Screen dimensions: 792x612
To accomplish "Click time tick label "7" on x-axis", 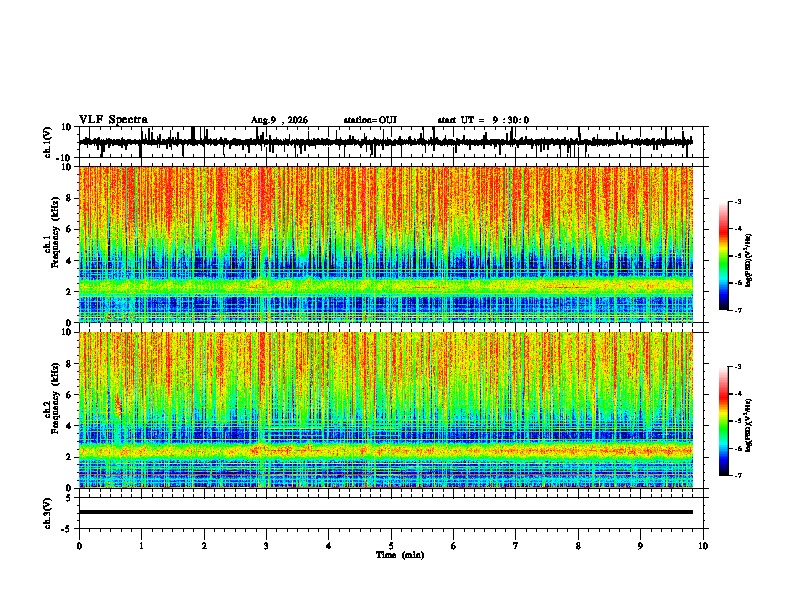I will [x=516, y=546].
